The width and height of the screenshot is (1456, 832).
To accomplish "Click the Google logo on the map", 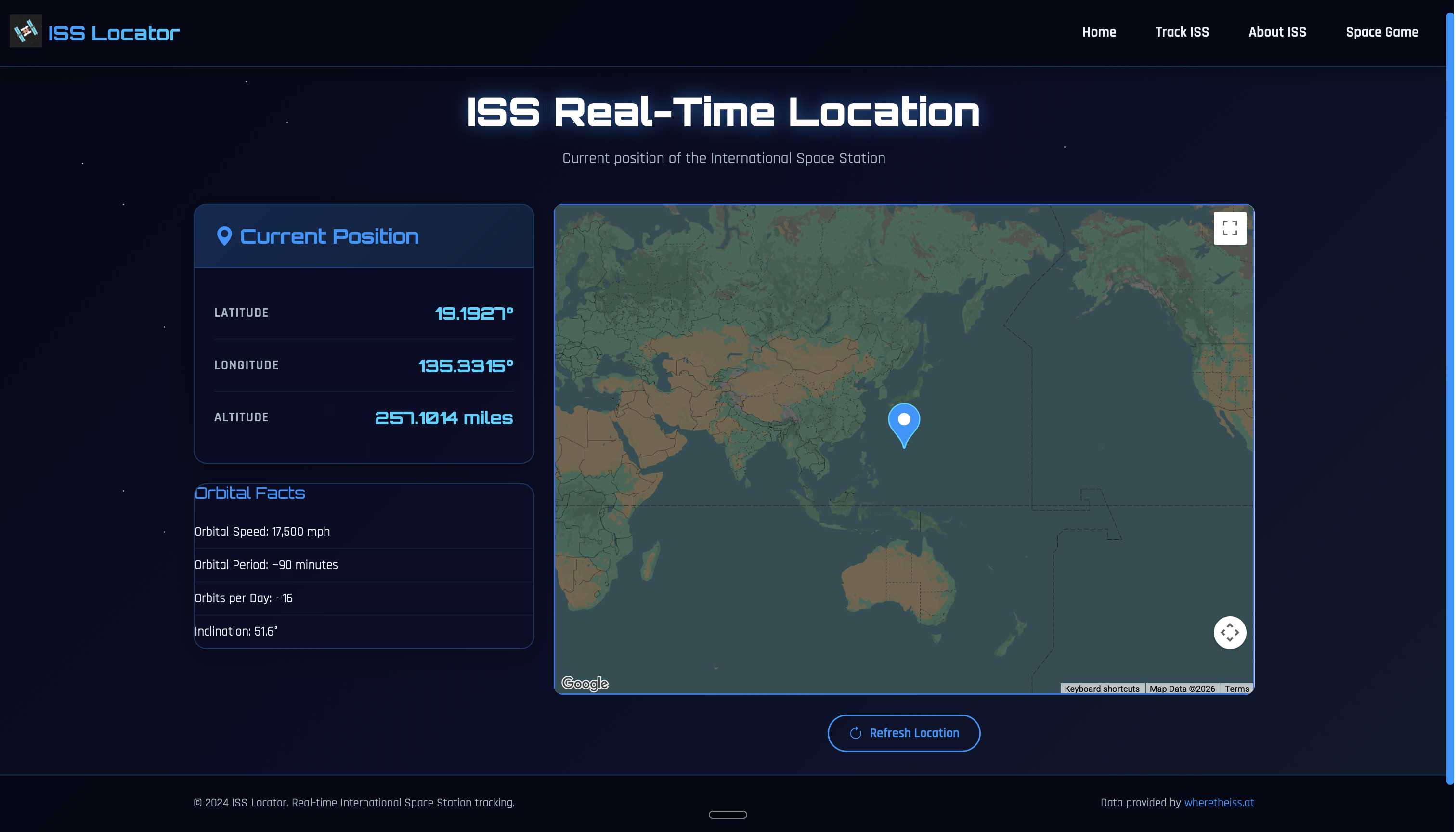I will [x=585, y=683].
